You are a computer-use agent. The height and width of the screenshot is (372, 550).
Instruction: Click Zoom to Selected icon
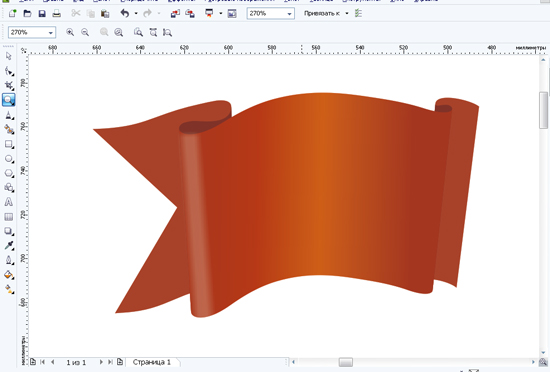104,32
